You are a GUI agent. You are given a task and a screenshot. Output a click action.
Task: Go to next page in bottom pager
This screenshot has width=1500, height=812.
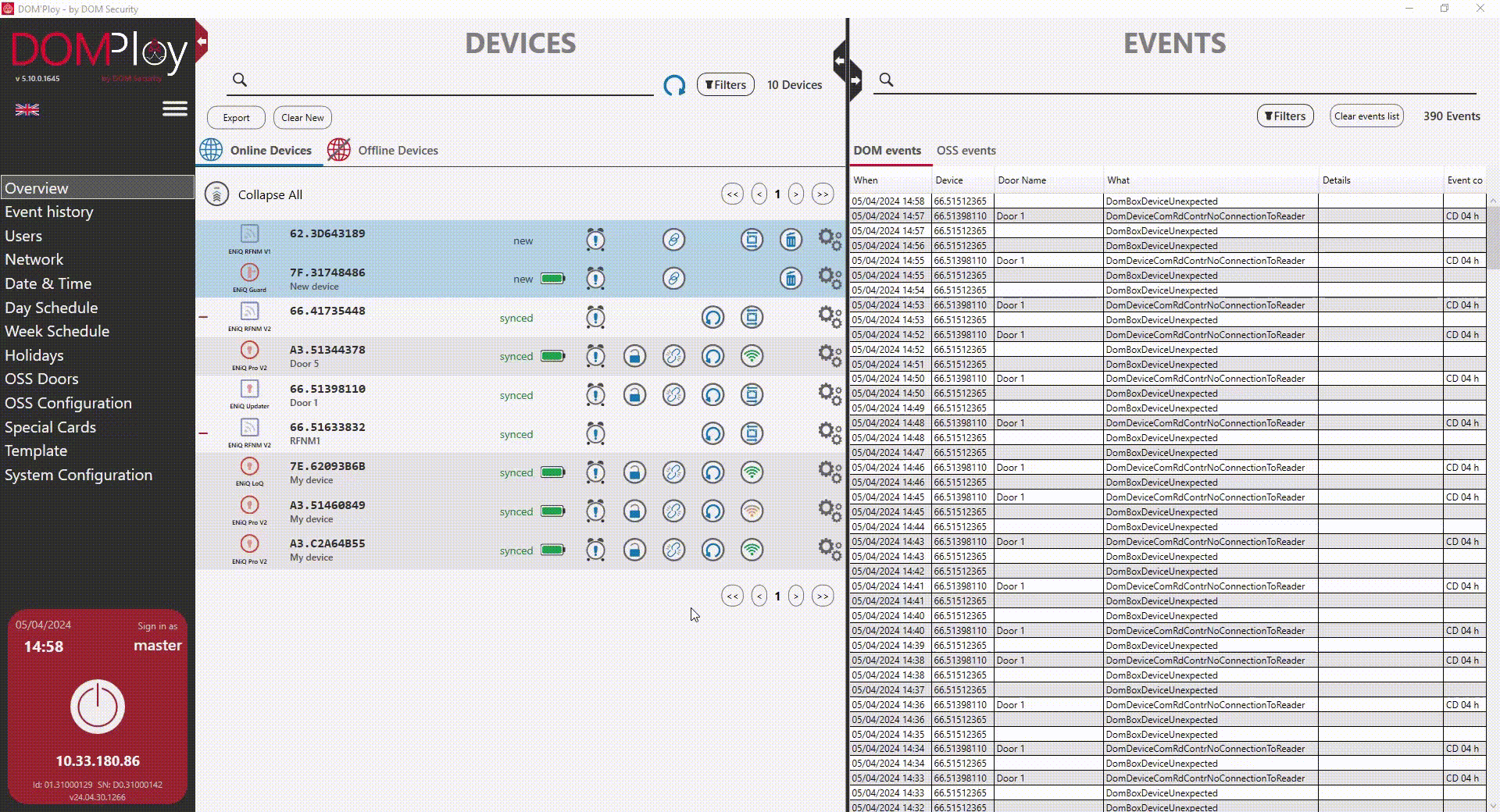pyautogui.click(x=796, y=597)
